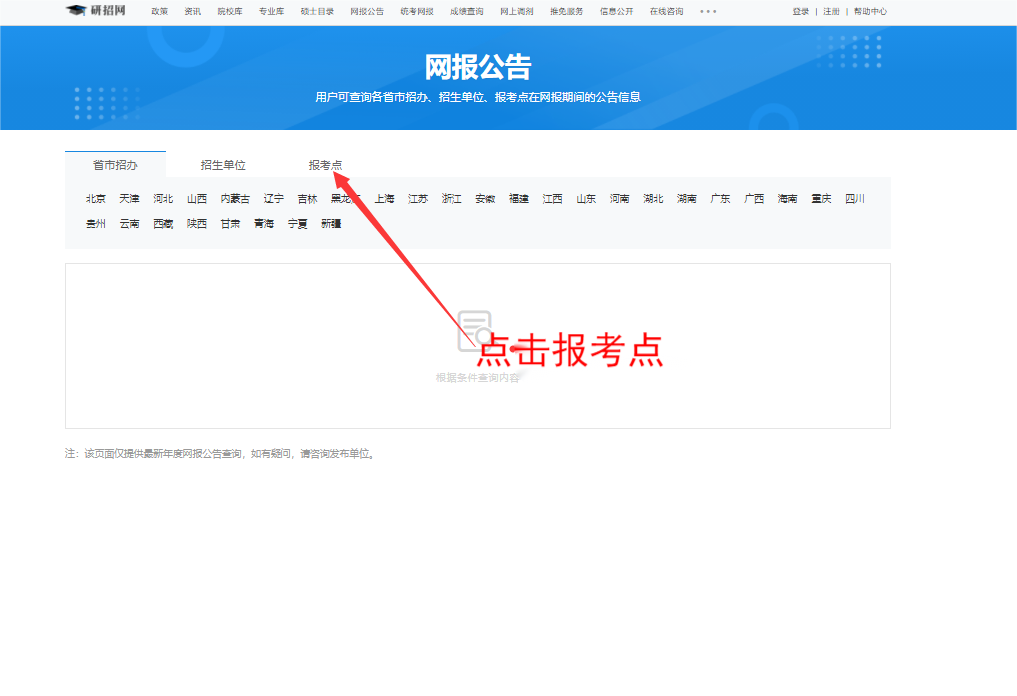
Task: Click the 注册 link
Action: [832, 12]
